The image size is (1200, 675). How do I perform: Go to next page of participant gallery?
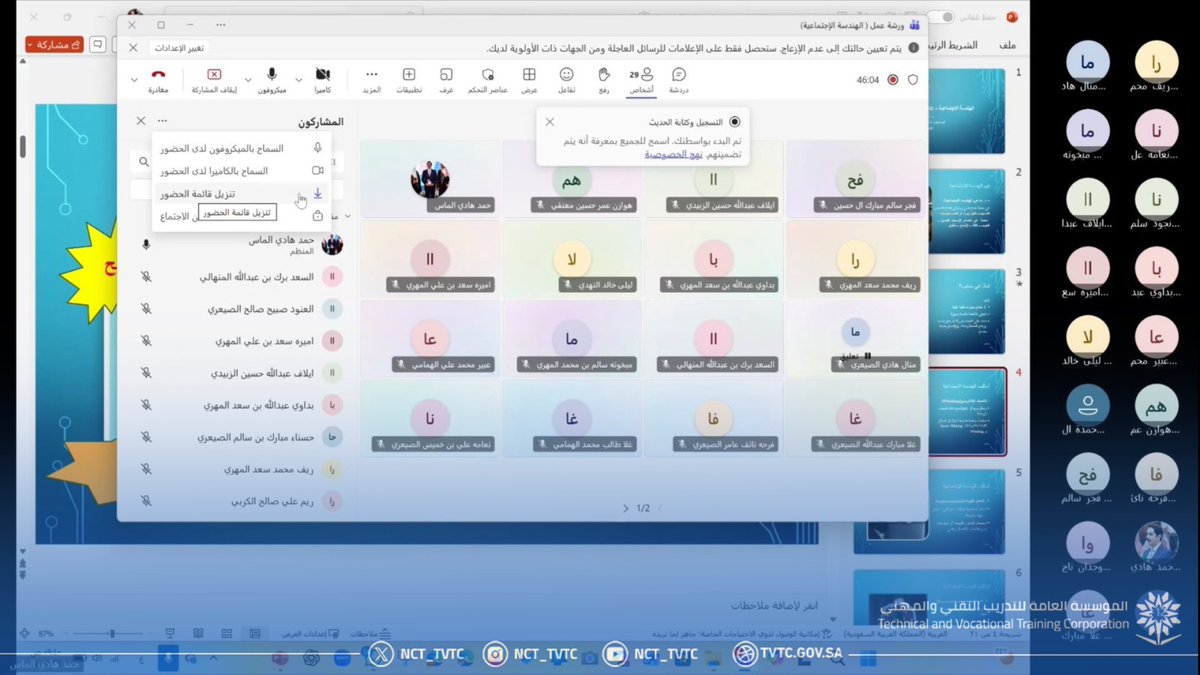pyautogui.click(x=626, y=509)
